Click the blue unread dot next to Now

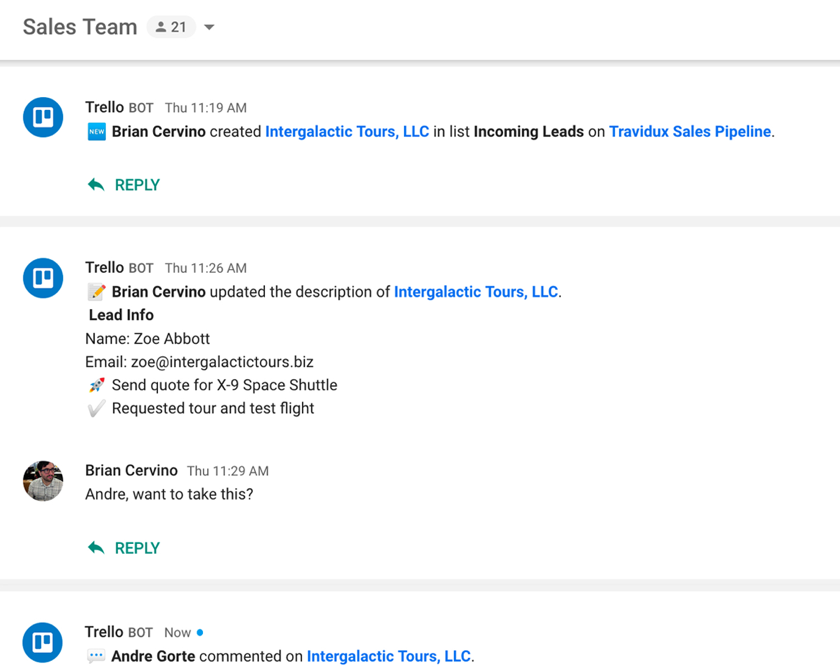(200, 632)
